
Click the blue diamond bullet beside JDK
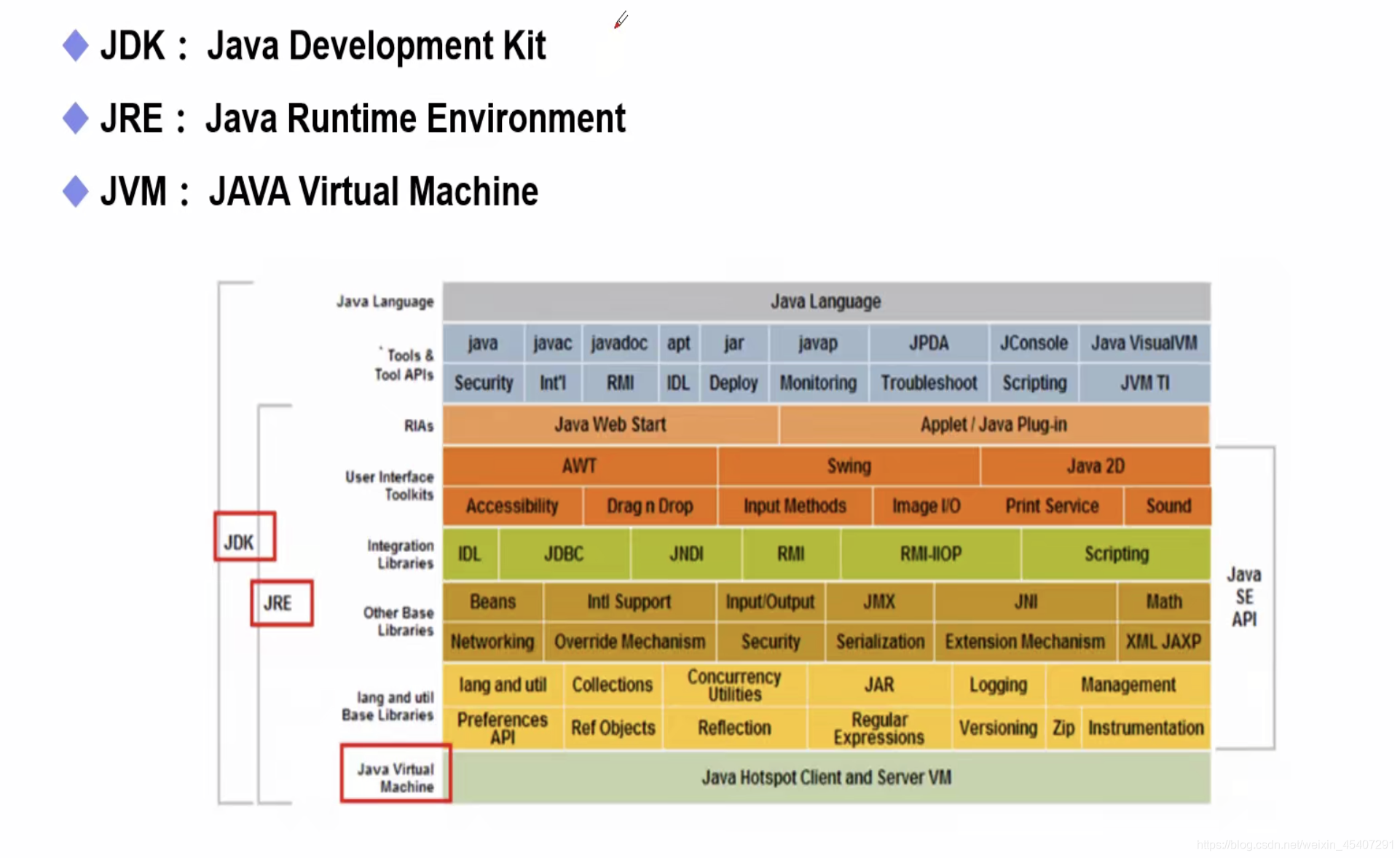76,46
